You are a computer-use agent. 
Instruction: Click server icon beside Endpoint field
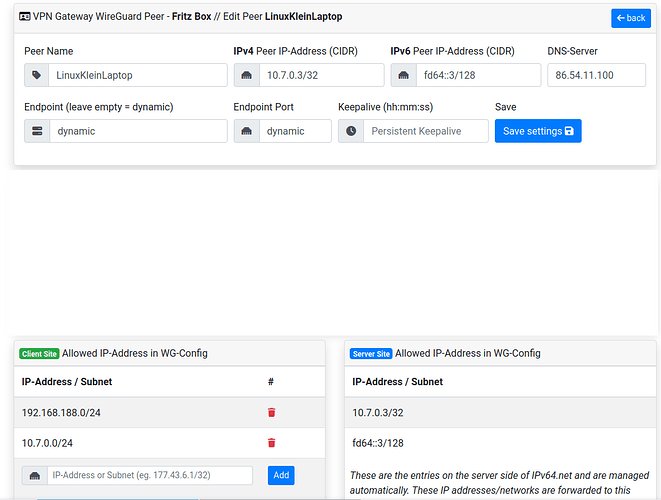37,131
